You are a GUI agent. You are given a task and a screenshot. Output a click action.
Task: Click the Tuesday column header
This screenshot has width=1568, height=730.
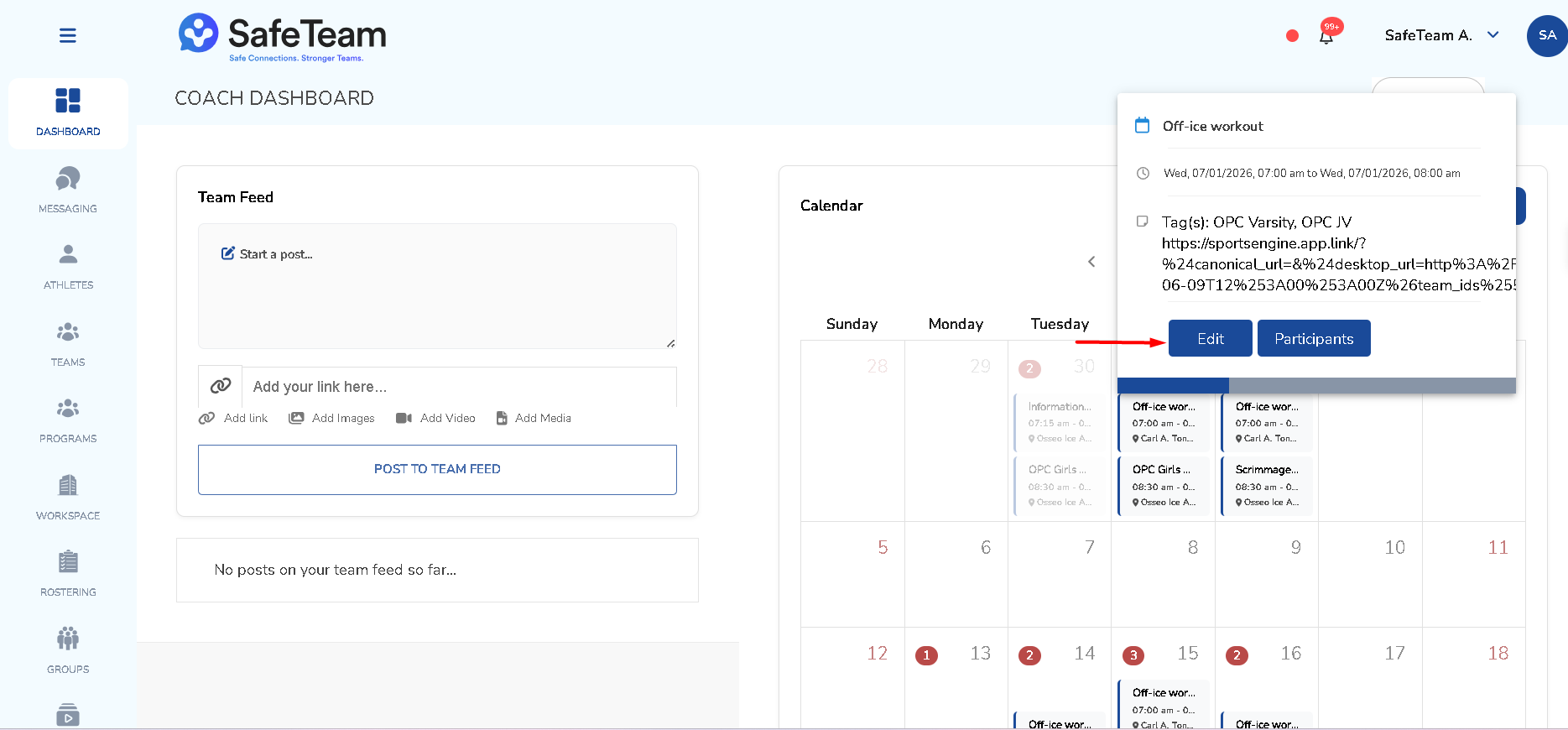tap(1060, 324)
